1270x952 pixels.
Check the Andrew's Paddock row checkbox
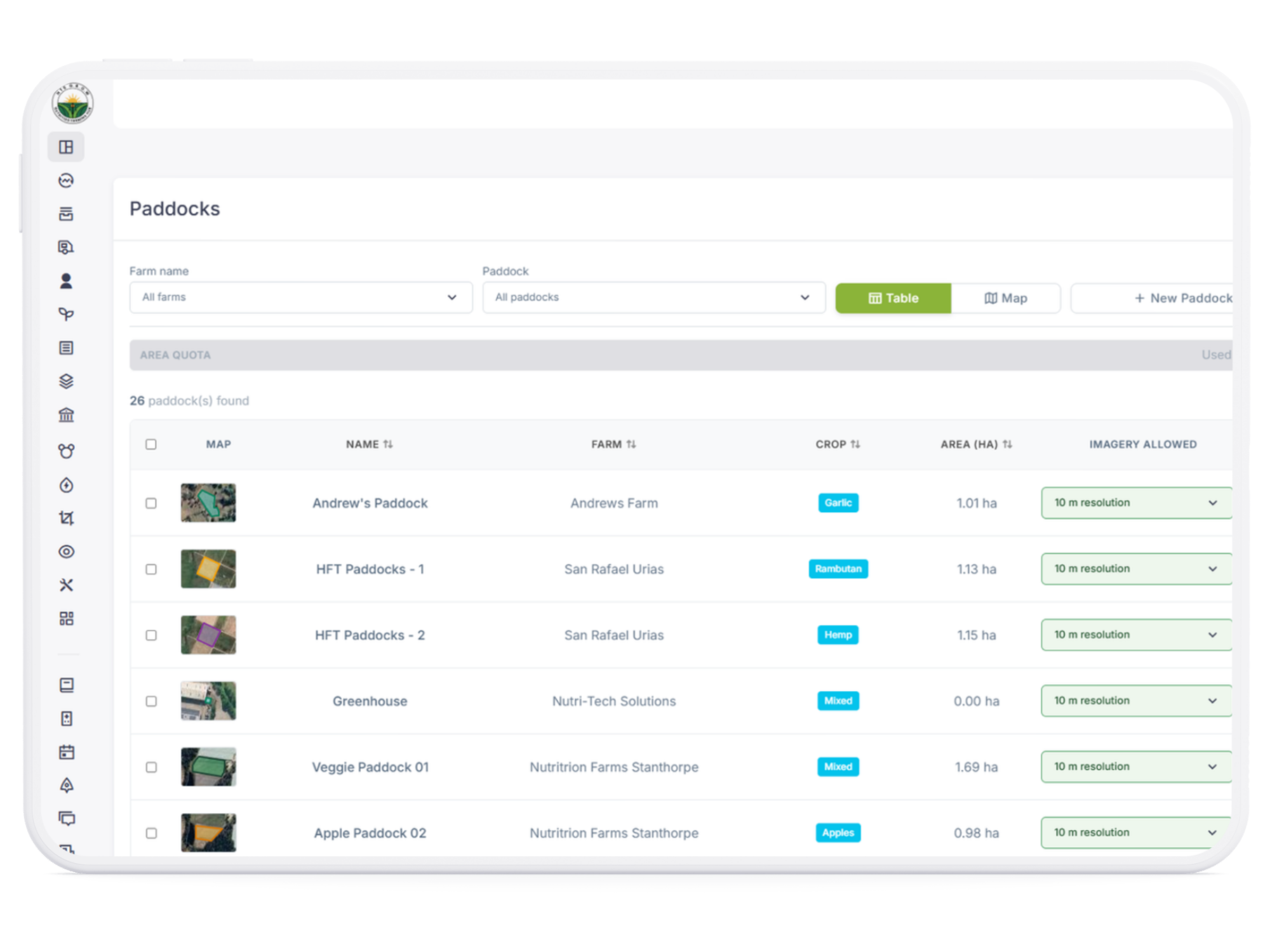(x=151, y=503)
